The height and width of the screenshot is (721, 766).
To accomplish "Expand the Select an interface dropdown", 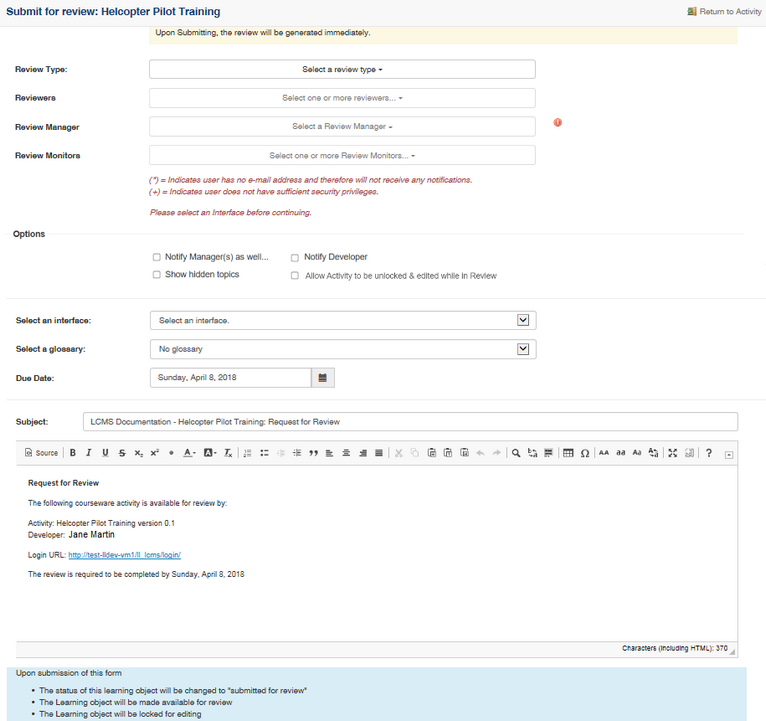I will click(x=342, y=321).
